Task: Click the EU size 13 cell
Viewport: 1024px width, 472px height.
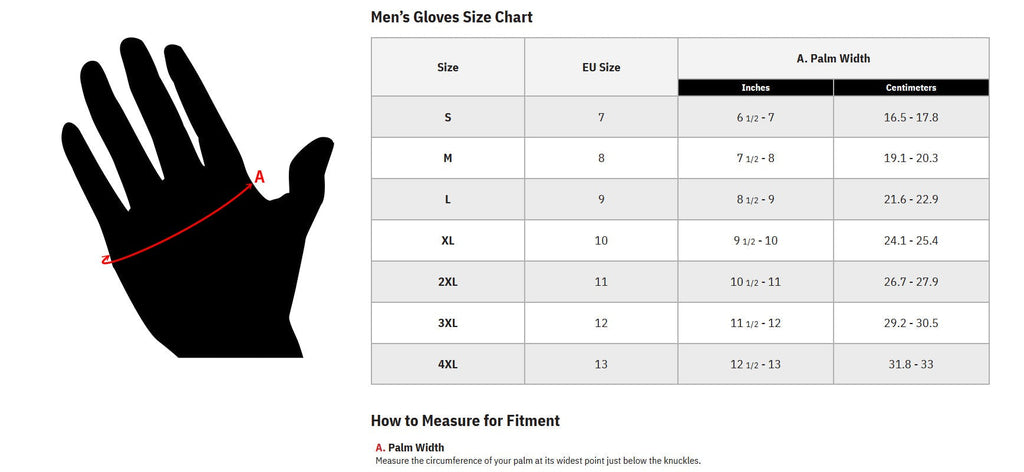Action: 601,364
